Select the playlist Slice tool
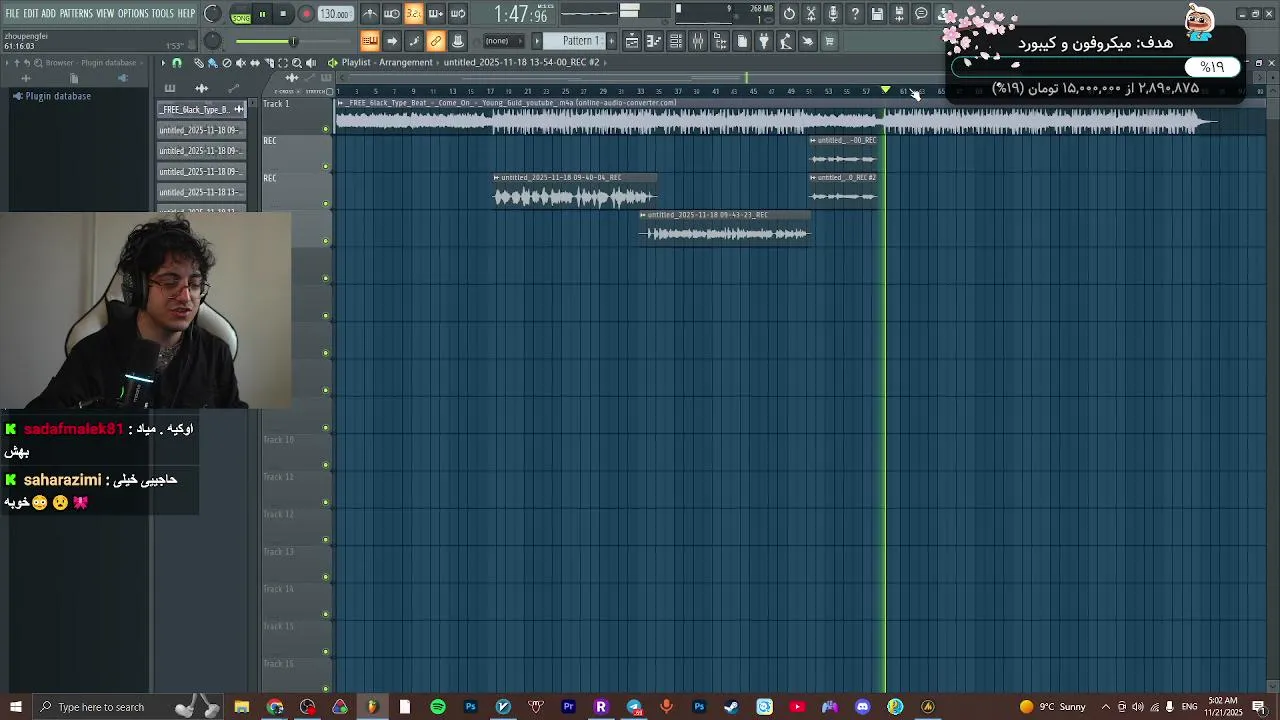 (268, 63)
